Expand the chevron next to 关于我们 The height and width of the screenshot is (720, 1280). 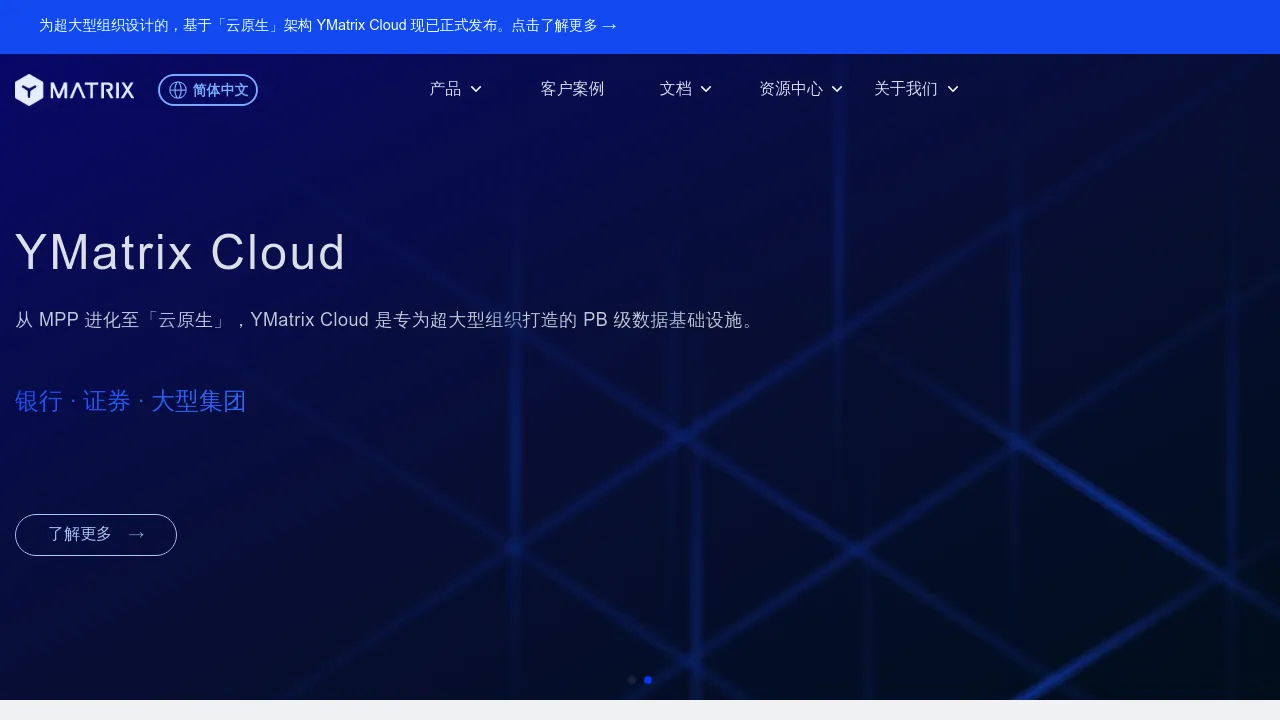953,89
